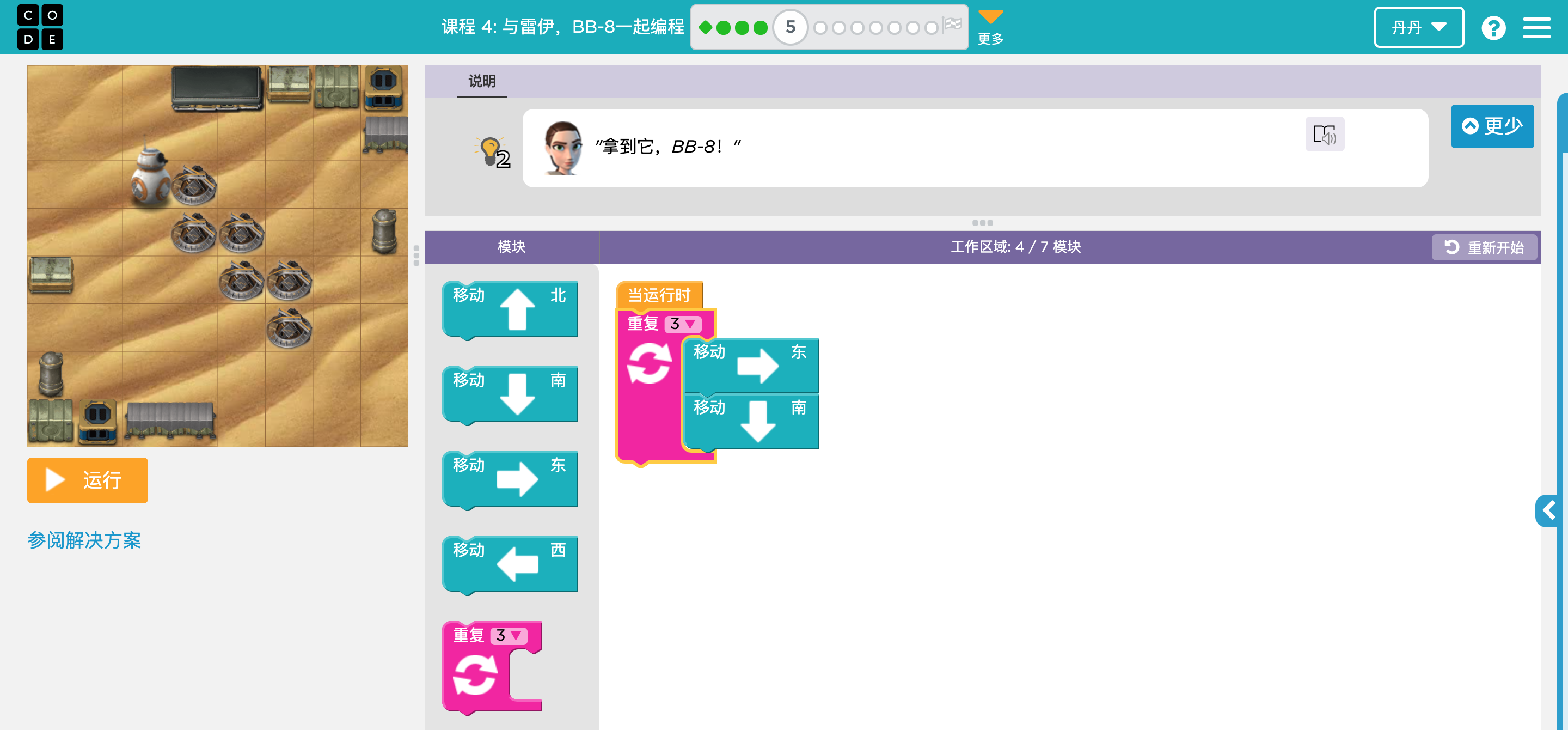Select the current level 5 bubble
This screenshot has height=730, width=1568.
click(x=790, y=27)
